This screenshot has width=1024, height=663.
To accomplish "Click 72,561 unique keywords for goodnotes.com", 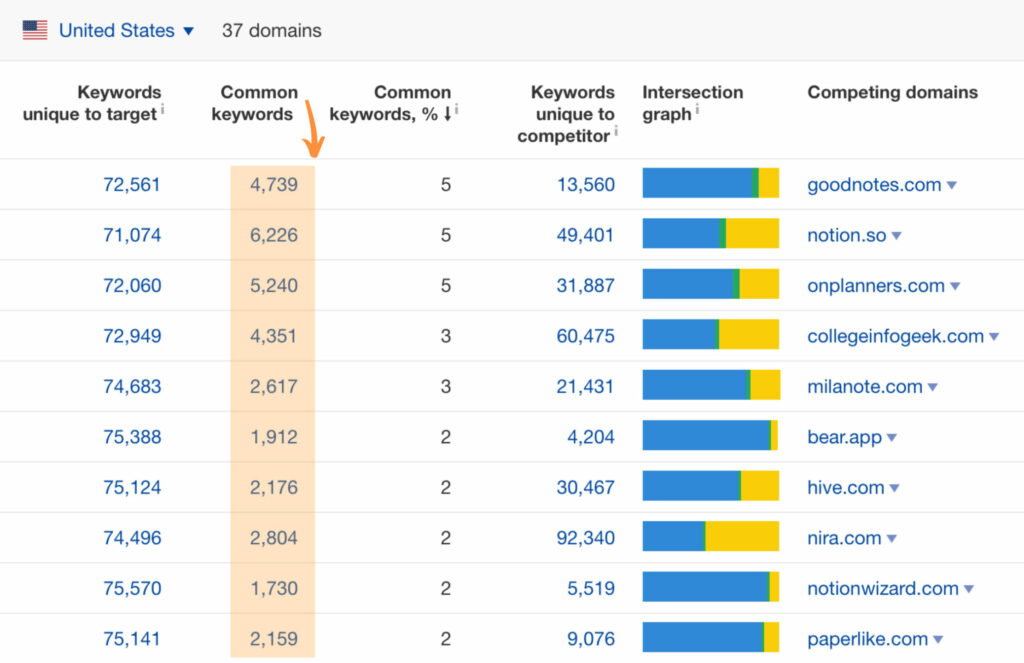I will click(x=132, y=185).
